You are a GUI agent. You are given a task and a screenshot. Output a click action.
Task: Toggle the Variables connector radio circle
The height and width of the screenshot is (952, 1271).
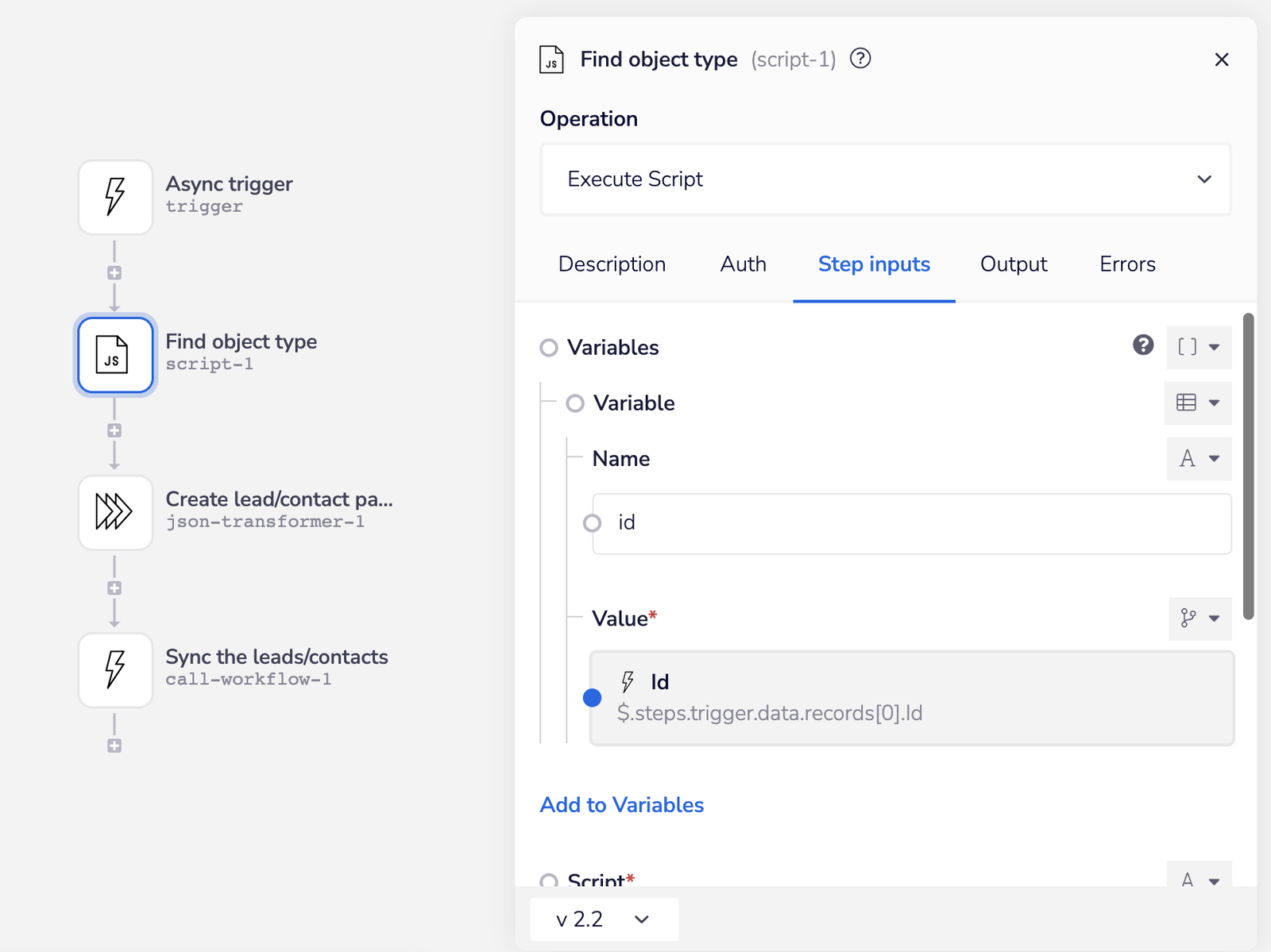pyautogui.click(x=549, y=348)
